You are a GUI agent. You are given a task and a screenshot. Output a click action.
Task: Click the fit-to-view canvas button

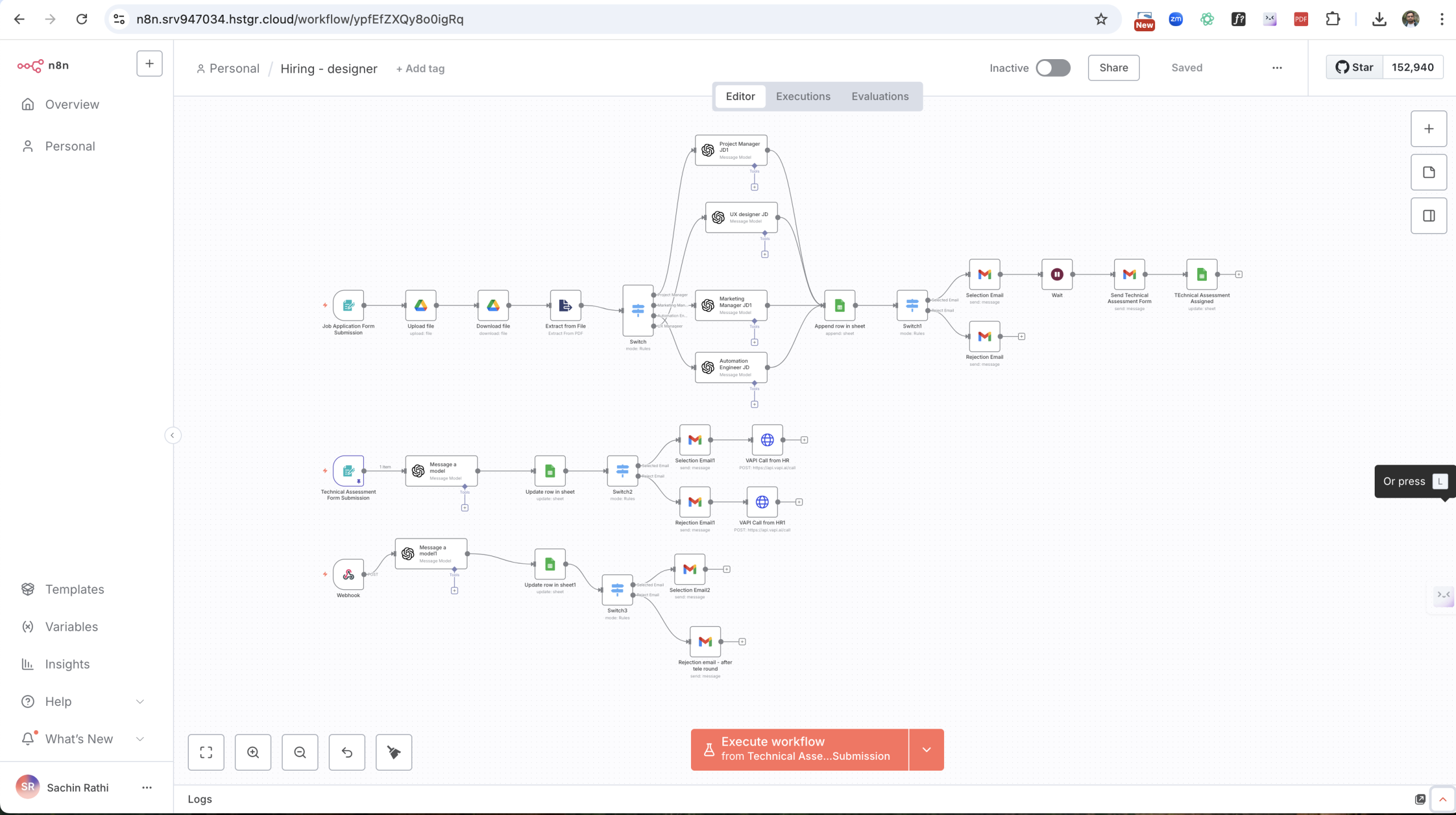[206, 752]
